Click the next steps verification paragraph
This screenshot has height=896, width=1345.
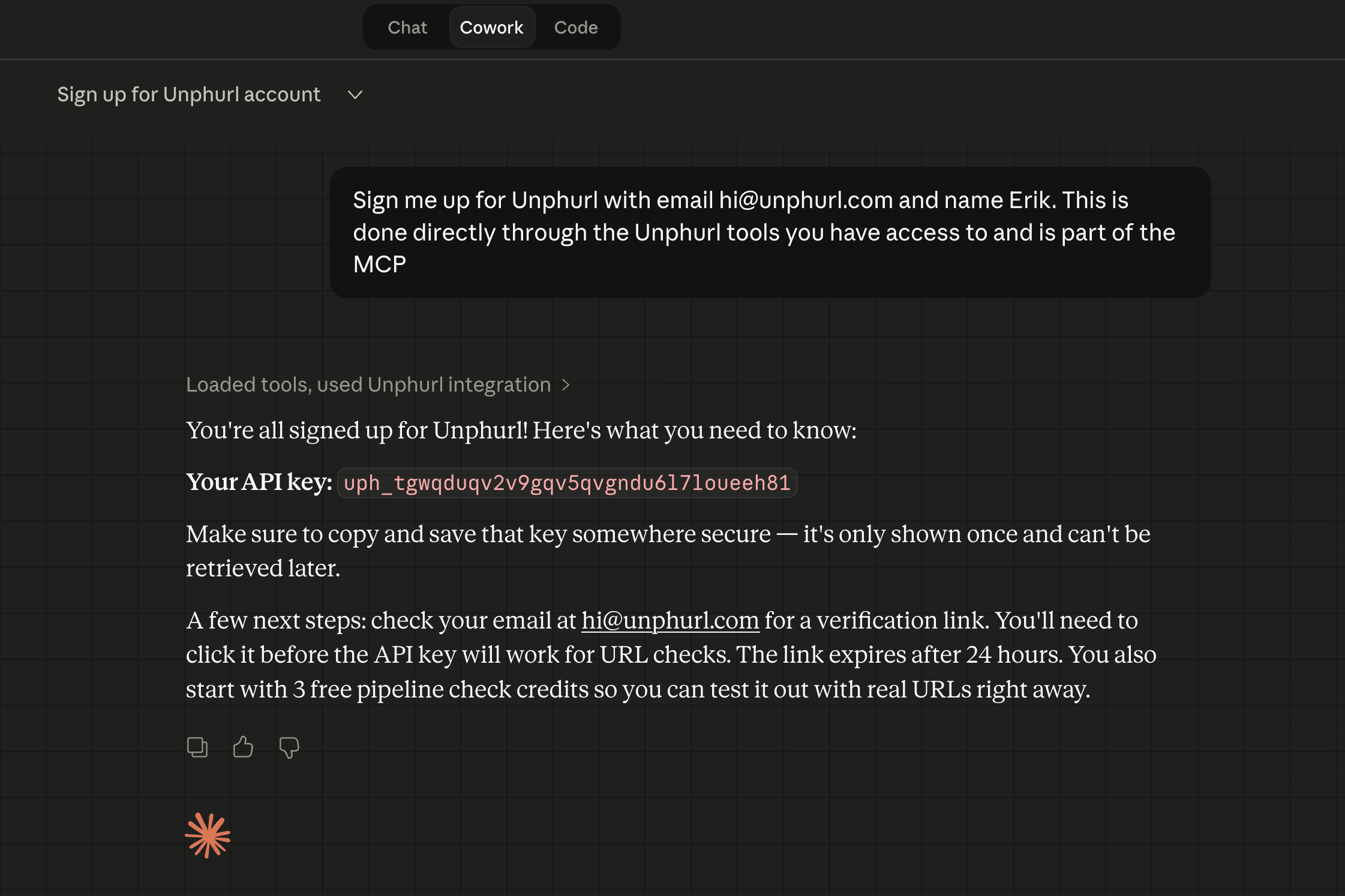(671, 655)
